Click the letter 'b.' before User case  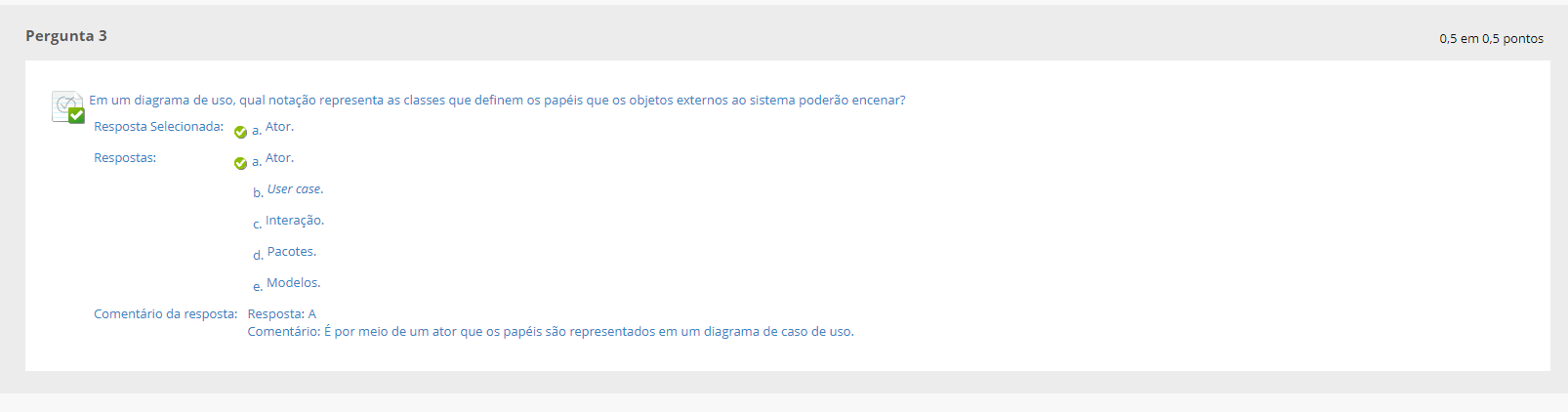coord(258,192)
